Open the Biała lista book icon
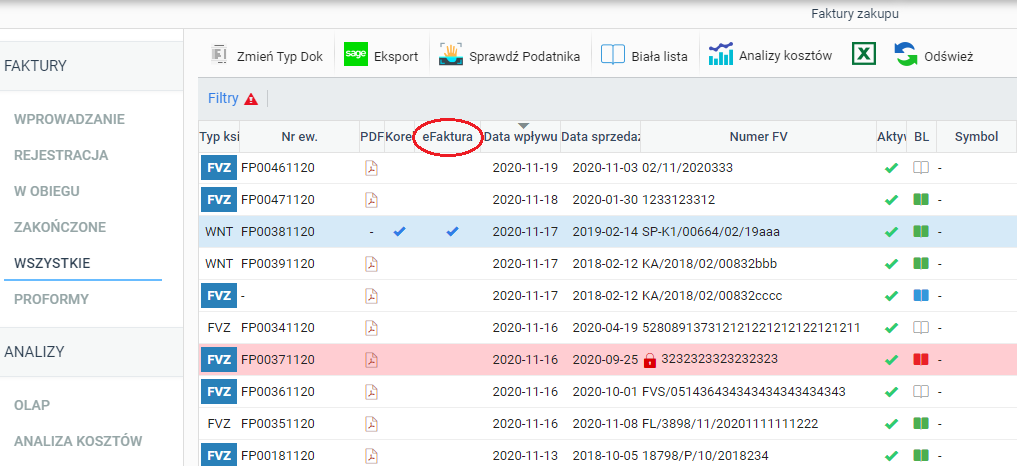This screenshot has height=467, width=1017. (x=612, y=55)
